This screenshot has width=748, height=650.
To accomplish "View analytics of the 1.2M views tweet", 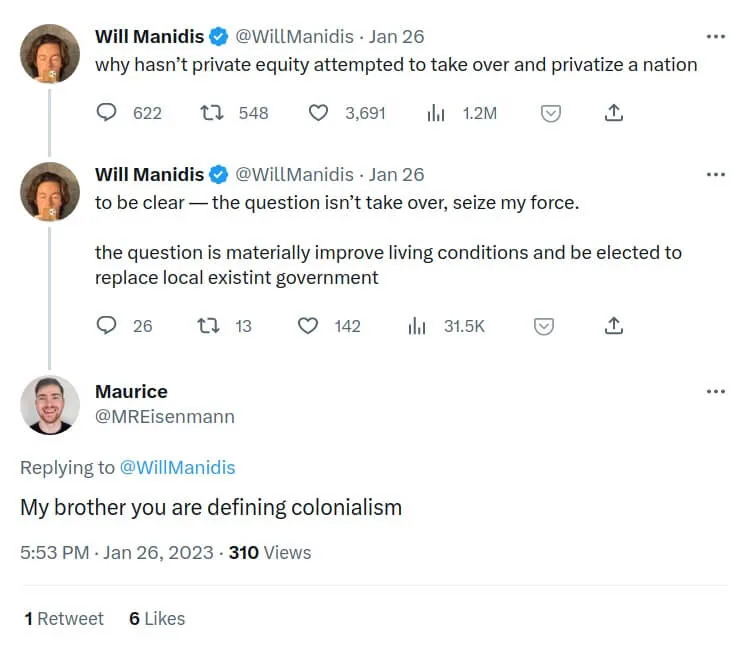I will [435, 113].
